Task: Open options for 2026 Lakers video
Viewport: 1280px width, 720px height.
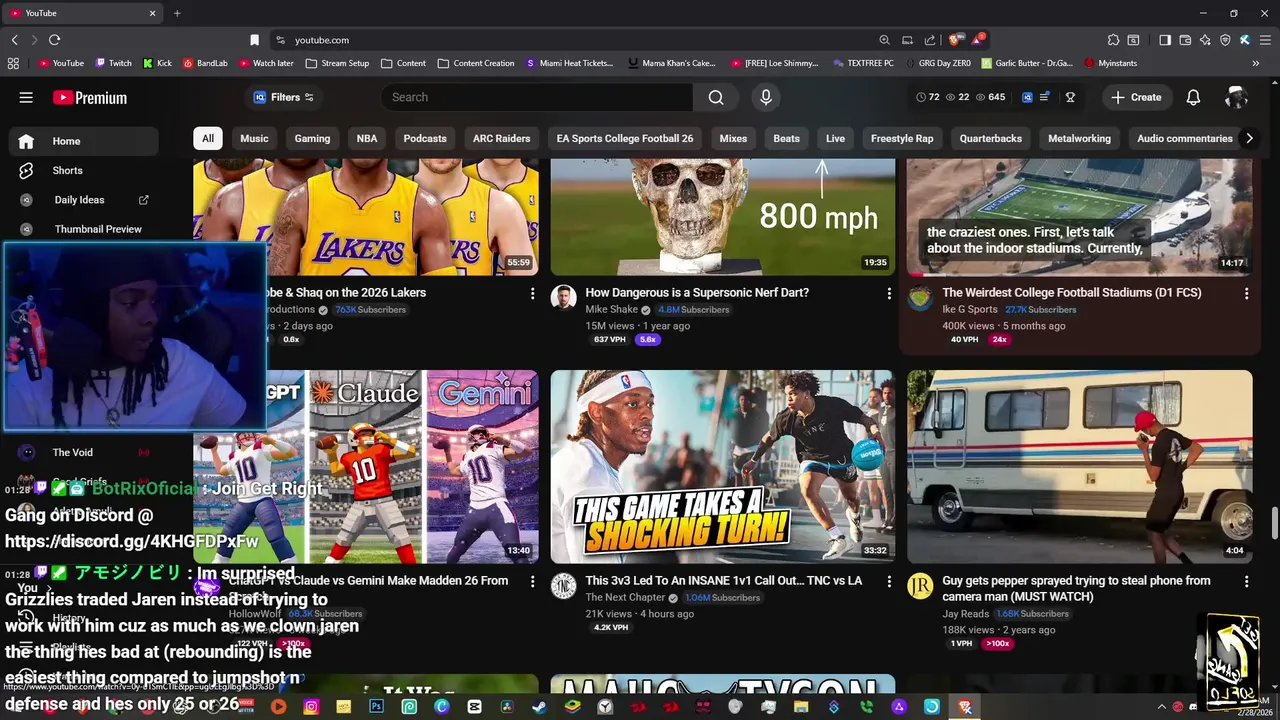Action: [532, 294]
